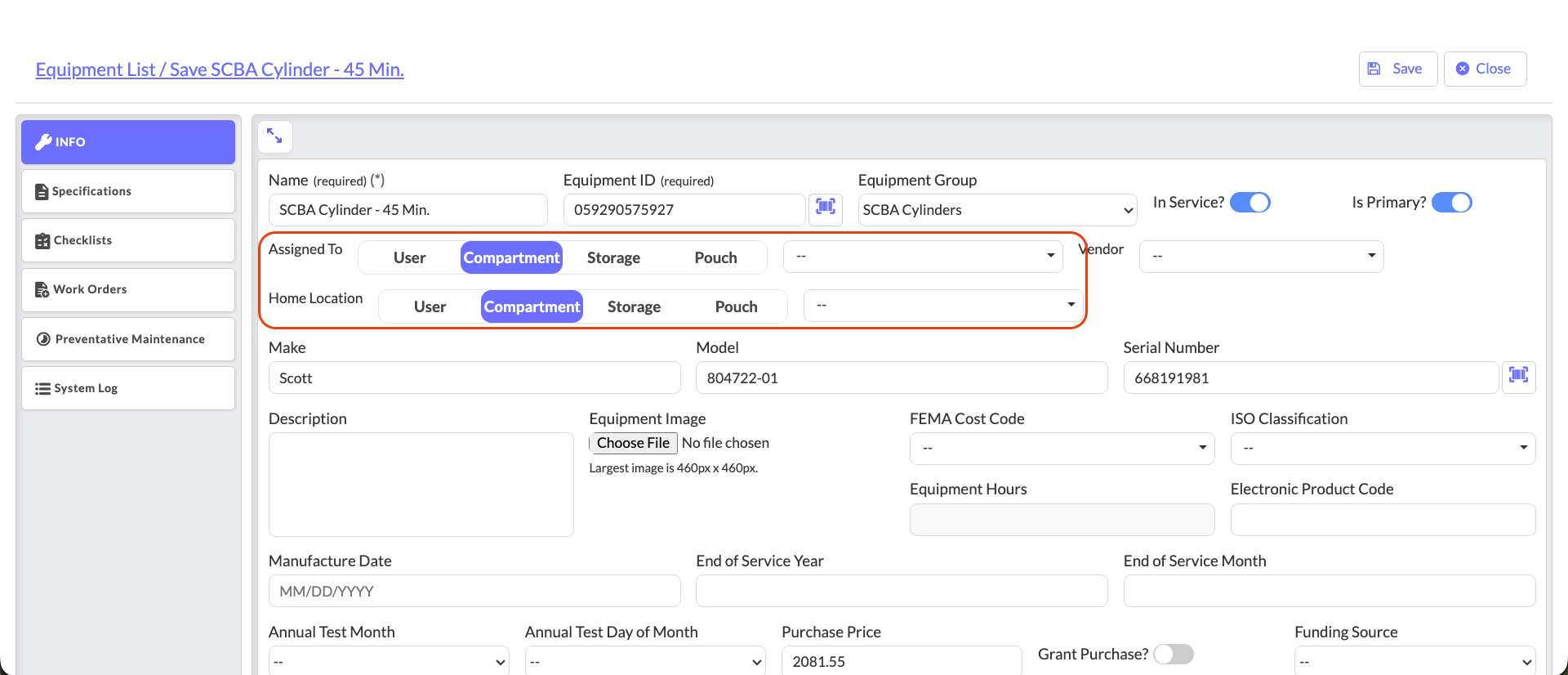Switch to the Specifications tab

click(128, 191)
